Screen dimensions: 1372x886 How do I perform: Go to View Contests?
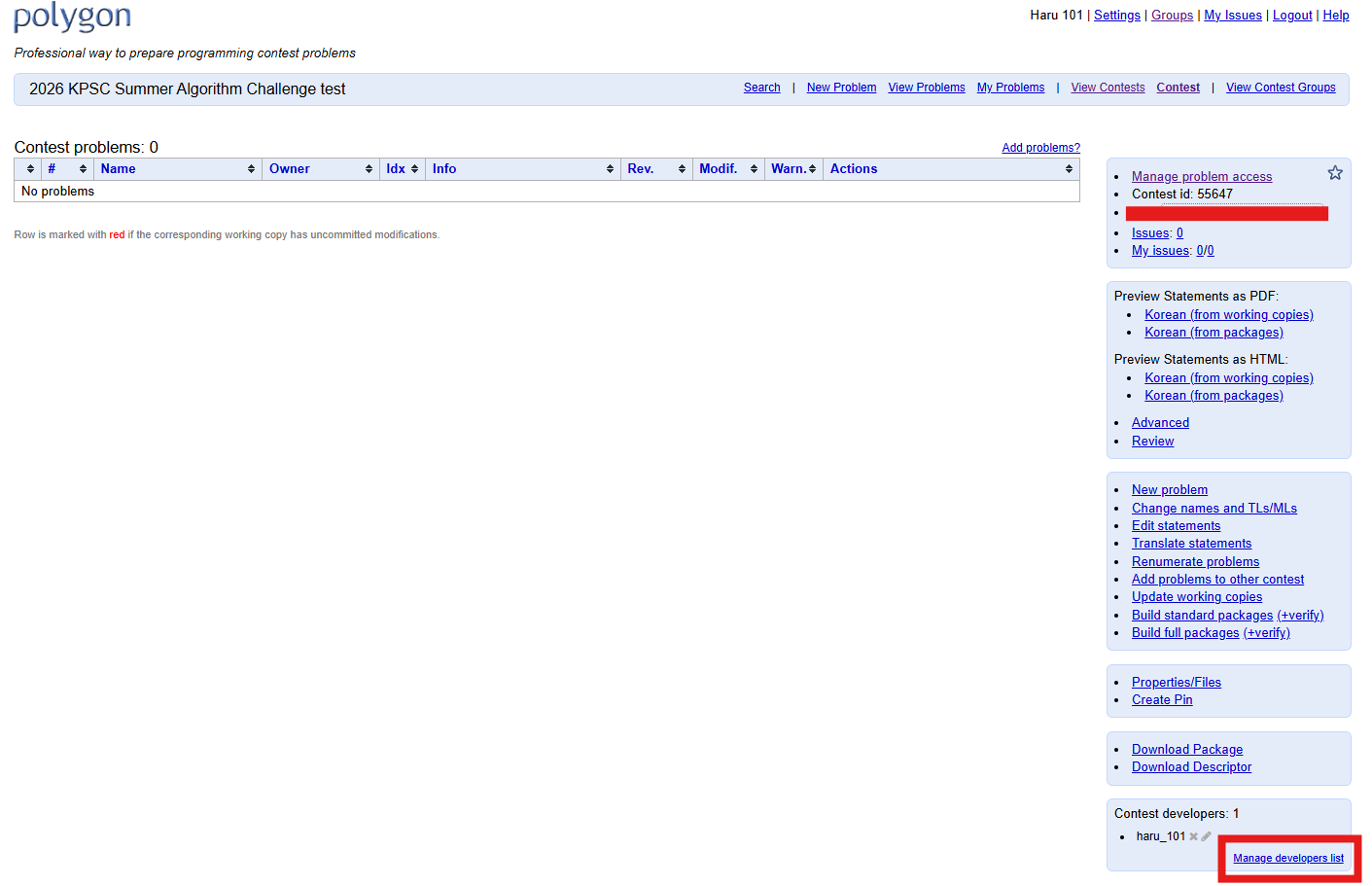click(x=1108, y=88)
